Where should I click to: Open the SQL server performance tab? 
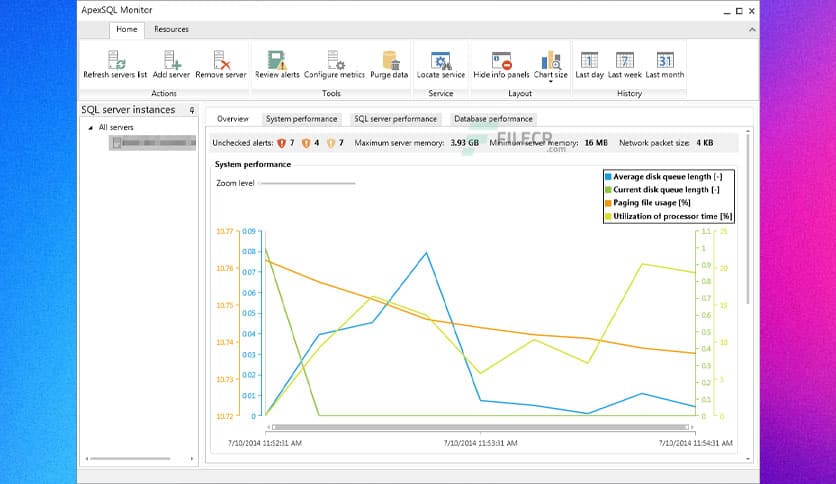click(x=396, y=119)
